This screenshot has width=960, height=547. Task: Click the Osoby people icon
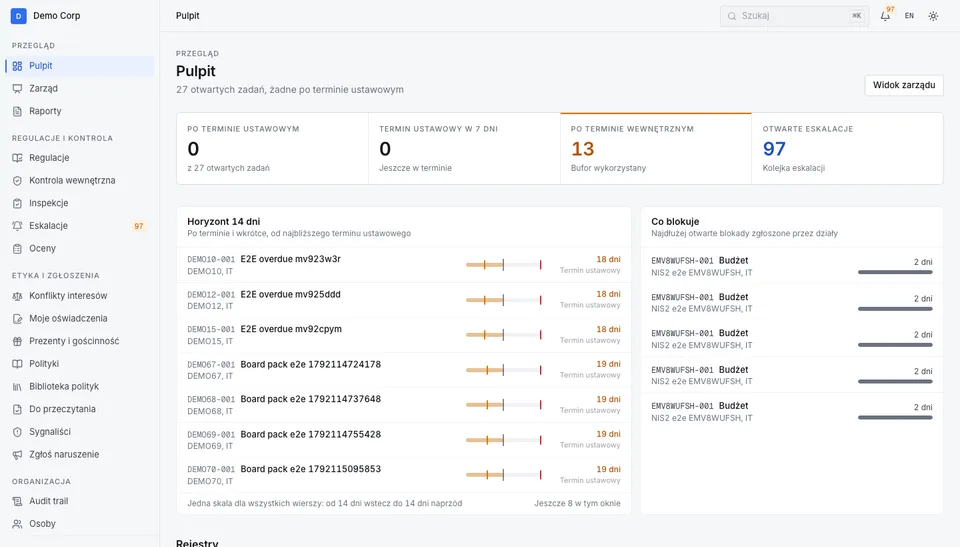pyautogui.click(x=17, y=524)
